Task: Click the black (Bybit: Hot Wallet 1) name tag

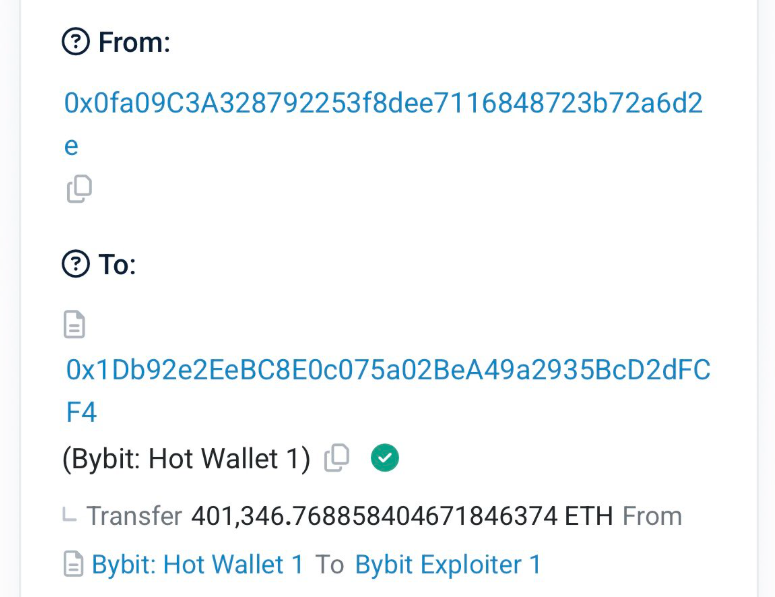Action: [187, 459]
